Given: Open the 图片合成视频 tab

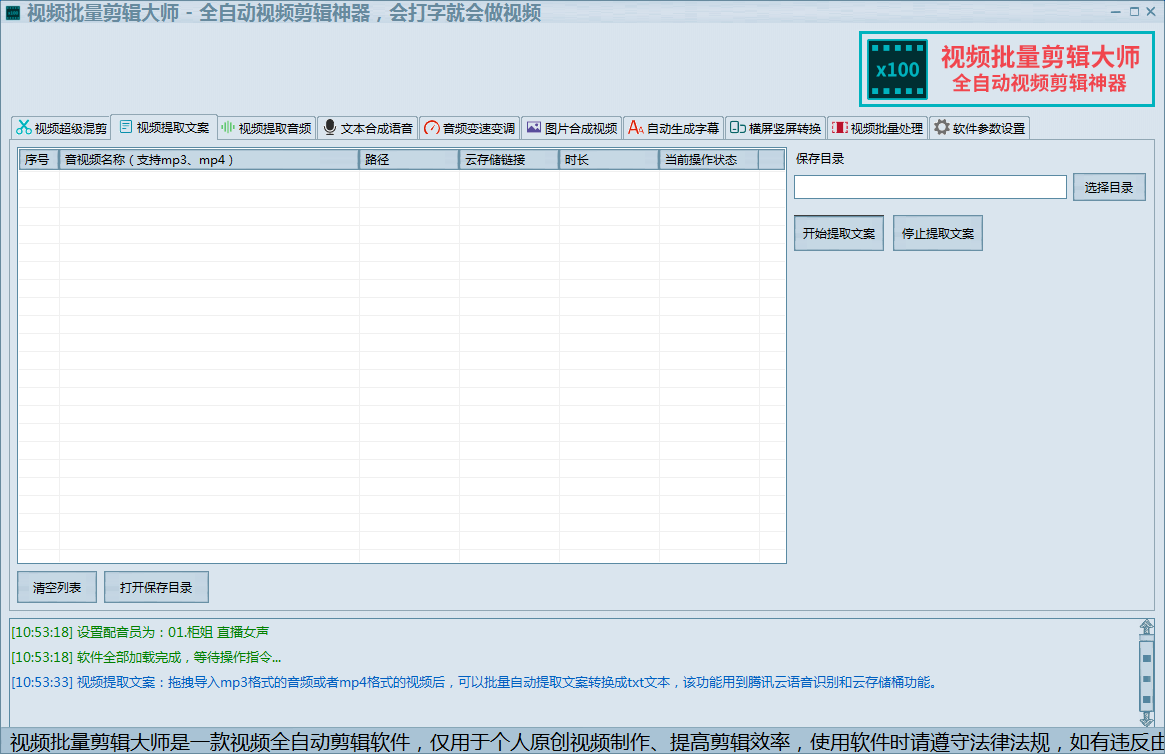Looking at the screenshot, I should pyautogui.click(x=572, y=128).
